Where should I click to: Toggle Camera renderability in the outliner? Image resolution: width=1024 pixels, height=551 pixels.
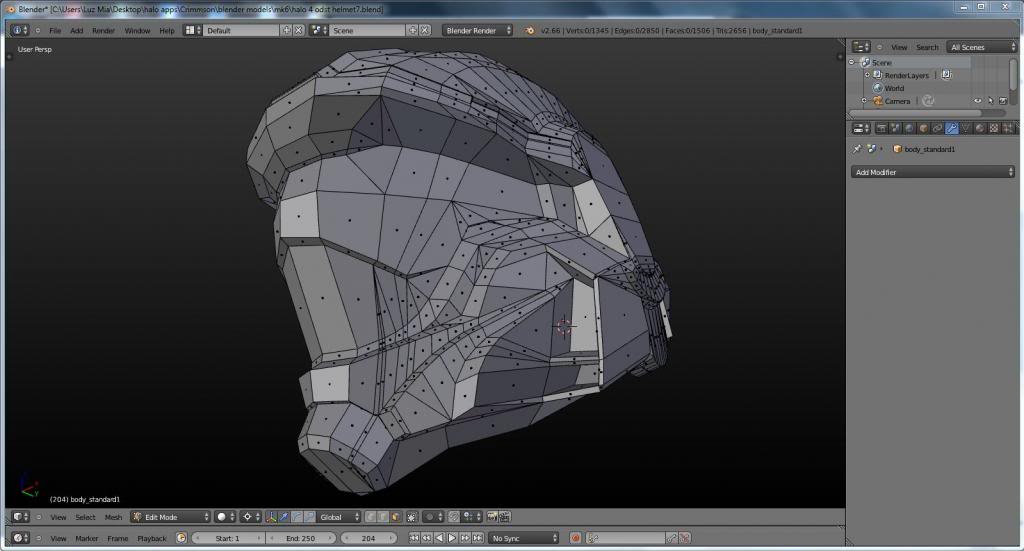(x=1002, y=101)
